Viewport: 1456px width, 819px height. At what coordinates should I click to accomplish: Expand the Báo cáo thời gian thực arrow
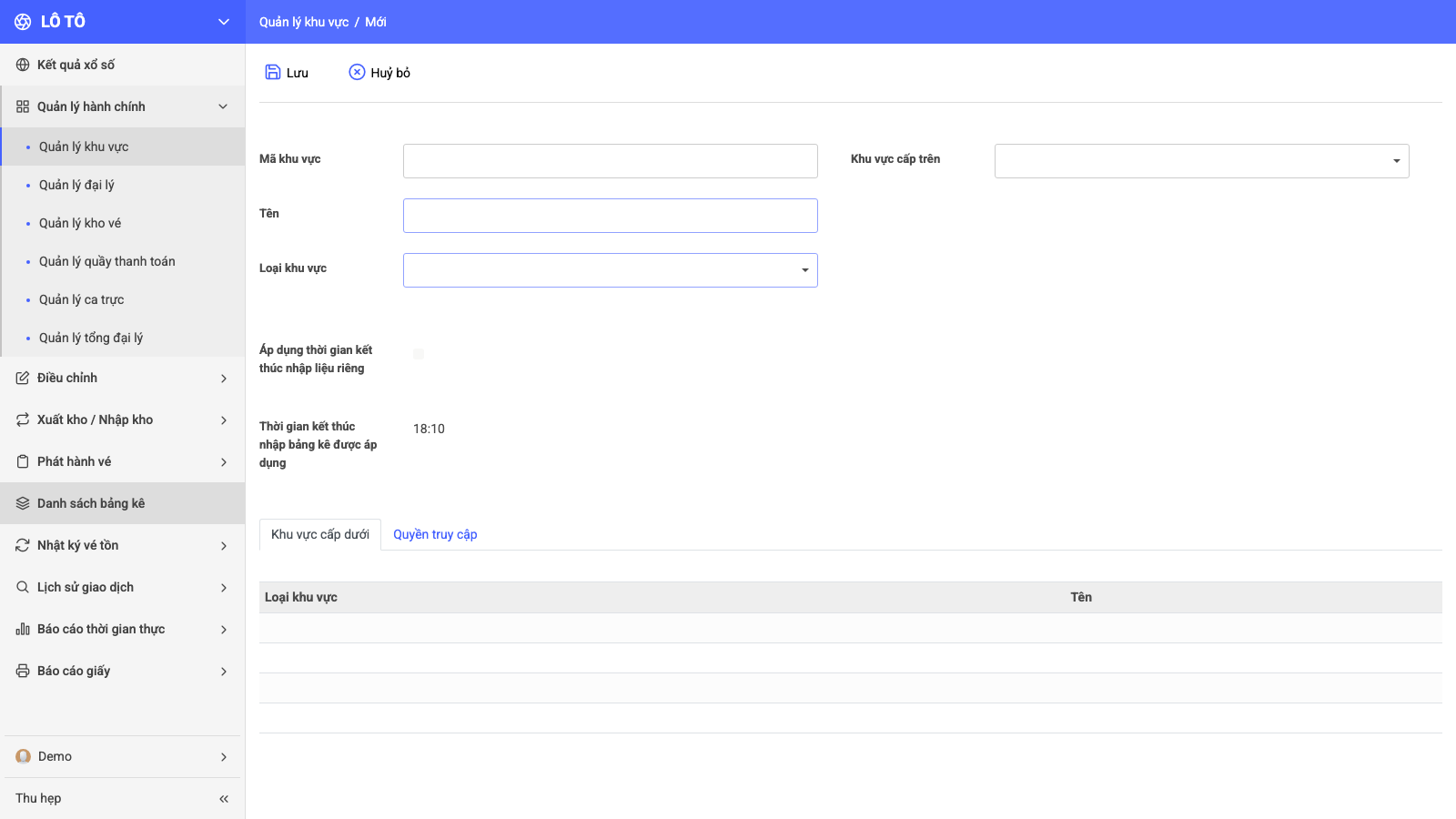click(x=224, y=629)
